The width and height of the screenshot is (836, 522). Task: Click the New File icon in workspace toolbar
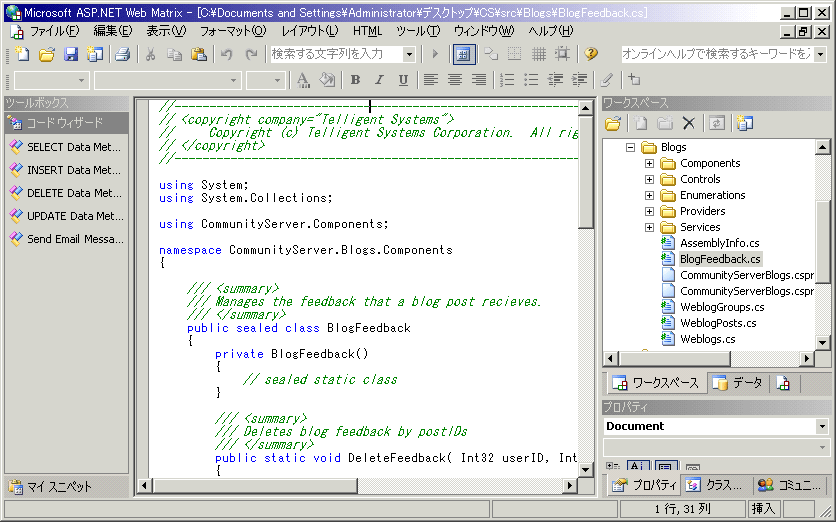(x=641, y=123)
